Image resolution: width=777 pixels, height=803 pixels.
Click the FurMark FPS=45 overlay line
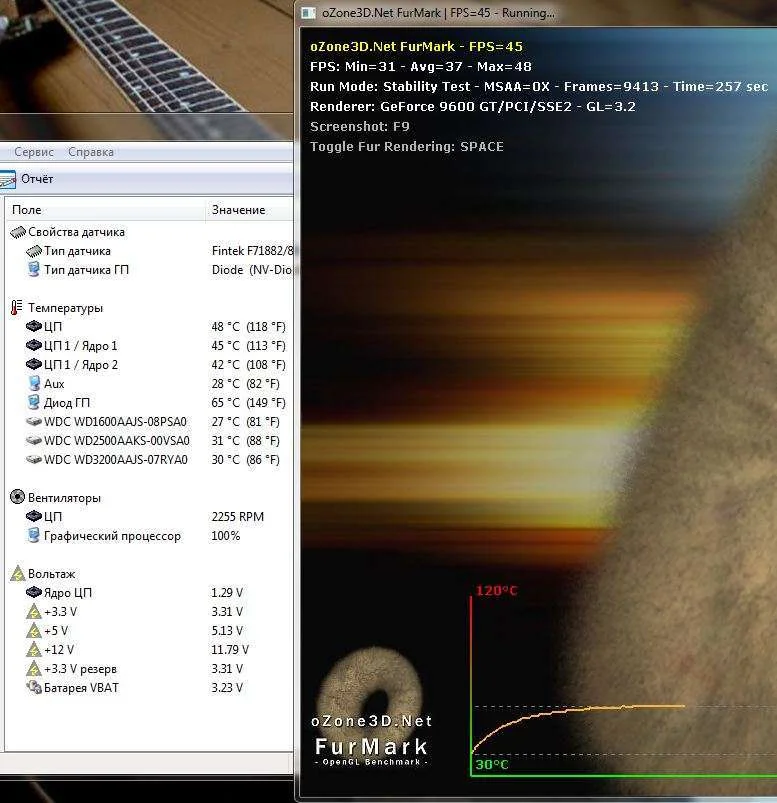[416, 47]
